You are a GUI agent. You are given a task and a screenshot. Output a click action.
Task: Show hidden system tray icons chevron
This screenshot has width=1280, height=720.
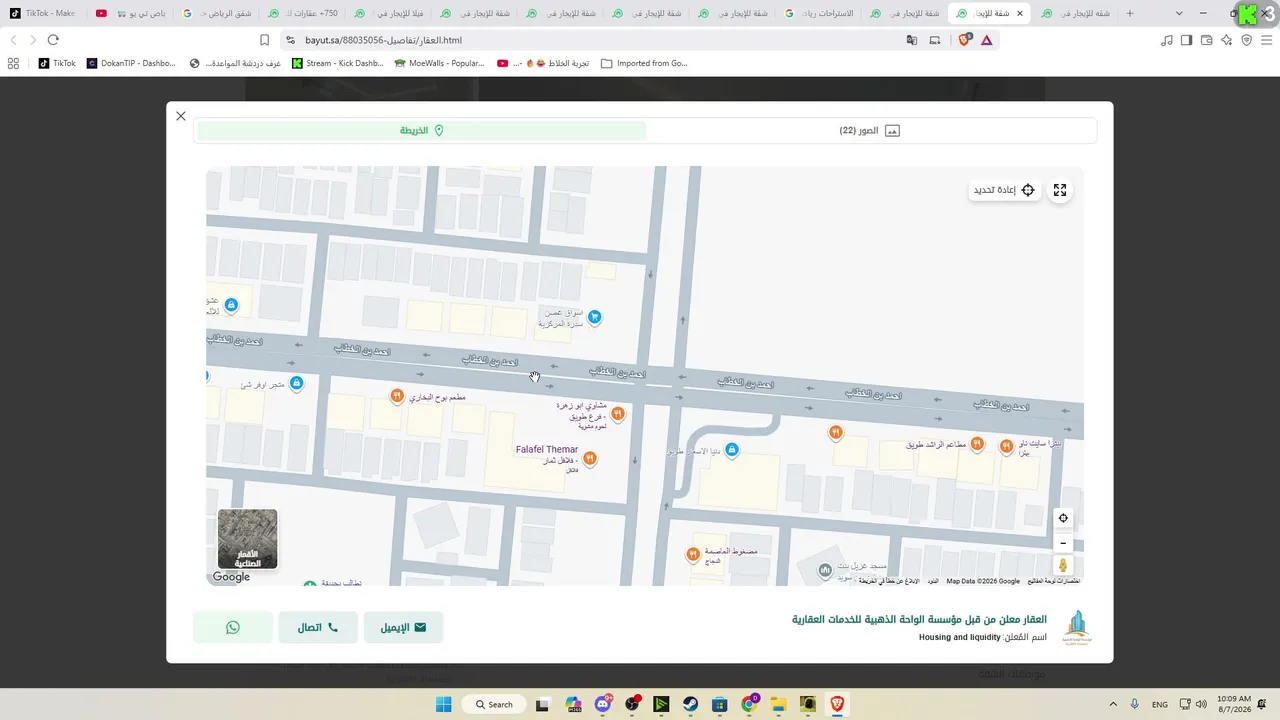click(x=1113, y=704)
